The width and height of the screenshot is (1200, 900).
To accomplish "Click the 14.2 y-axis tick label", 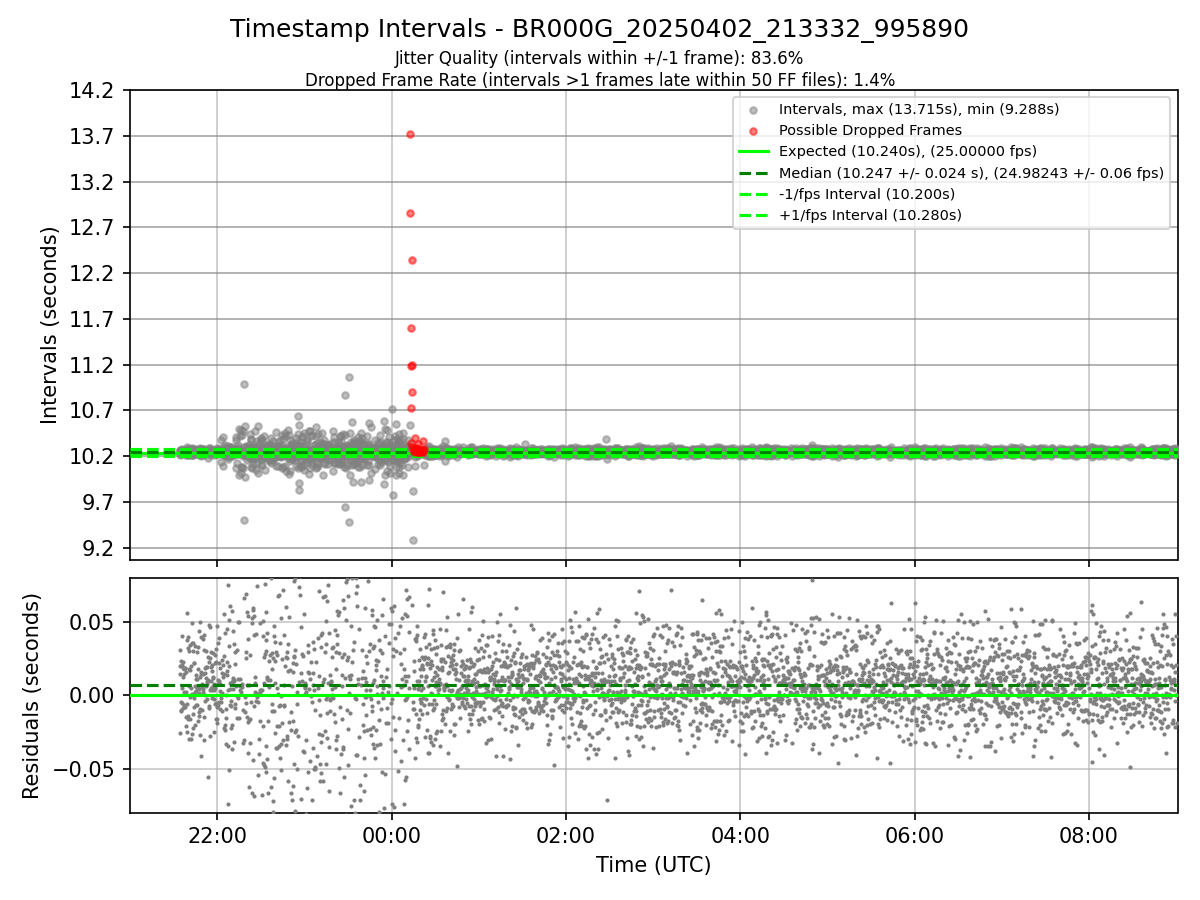I will coord(91,91).
